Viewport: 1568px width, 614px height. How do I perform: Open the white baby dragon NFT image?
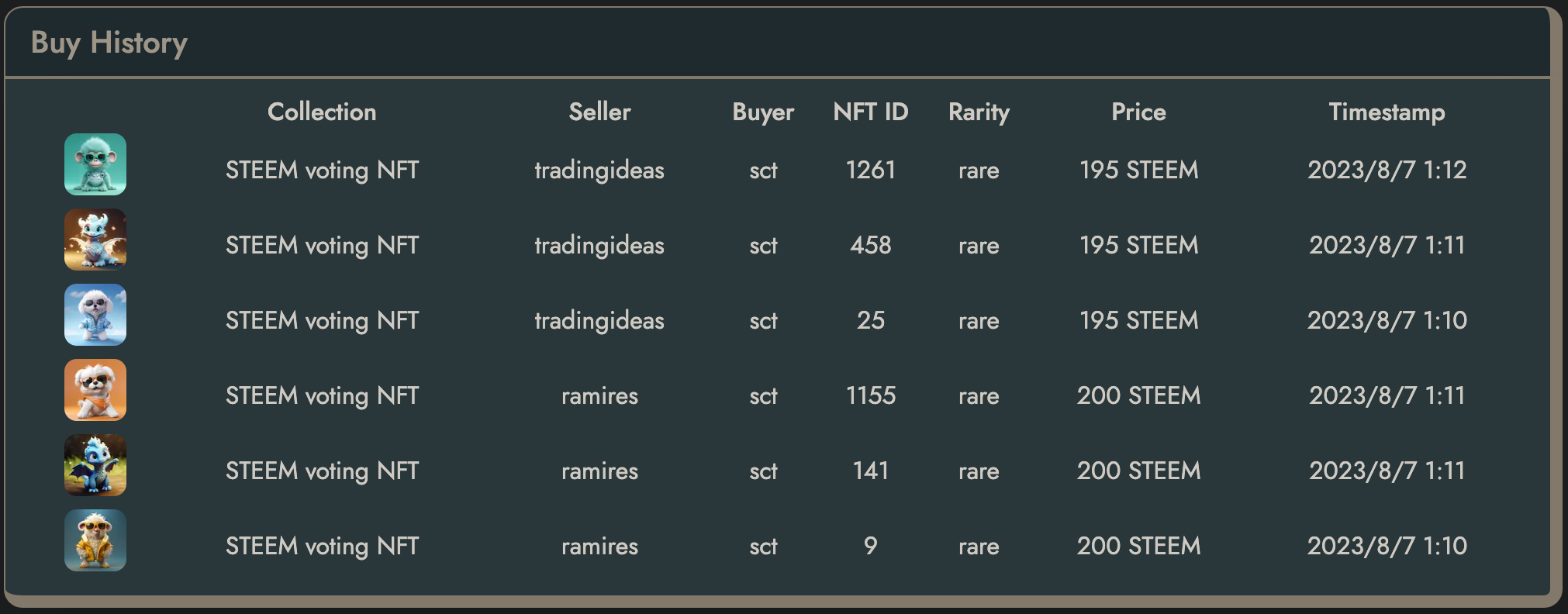coord(95,240)
